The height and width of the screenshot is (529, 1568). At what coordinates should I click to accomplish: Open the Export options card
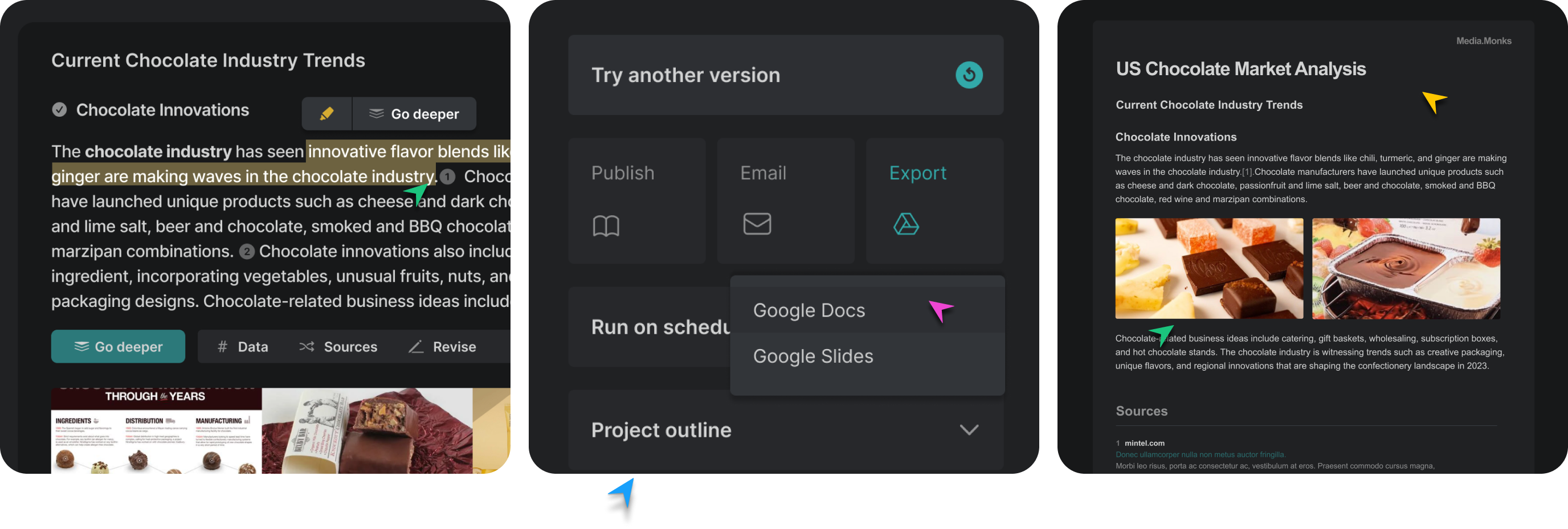(x=934, y=200)
